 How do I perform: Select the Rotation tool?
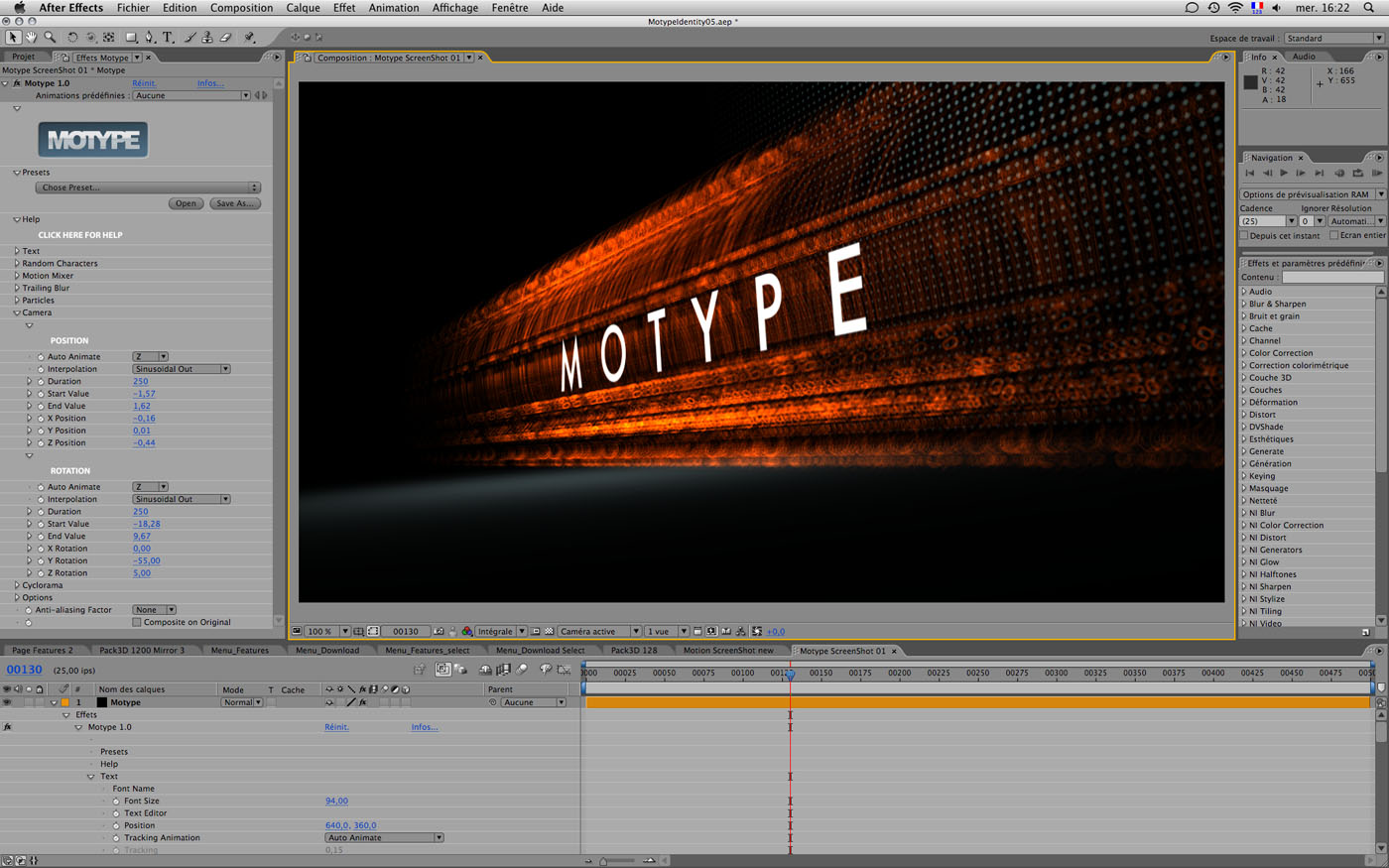click(x=72, y=38)
